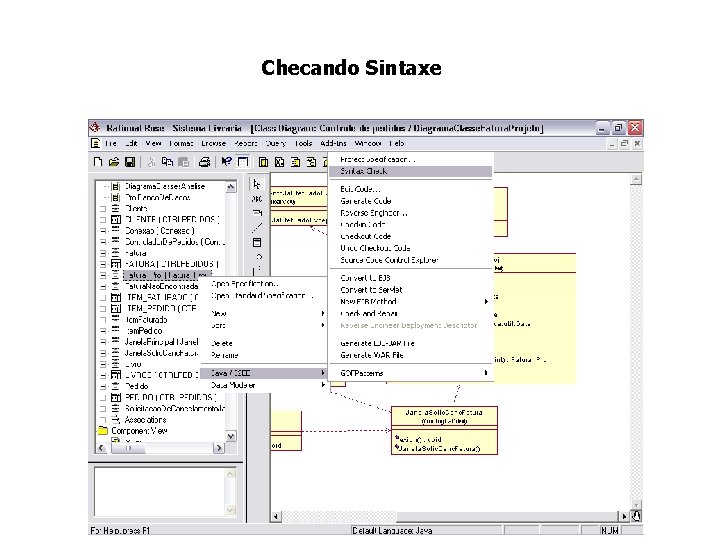
Task: Open the Add-Ins menu
Action: point(333,143)
